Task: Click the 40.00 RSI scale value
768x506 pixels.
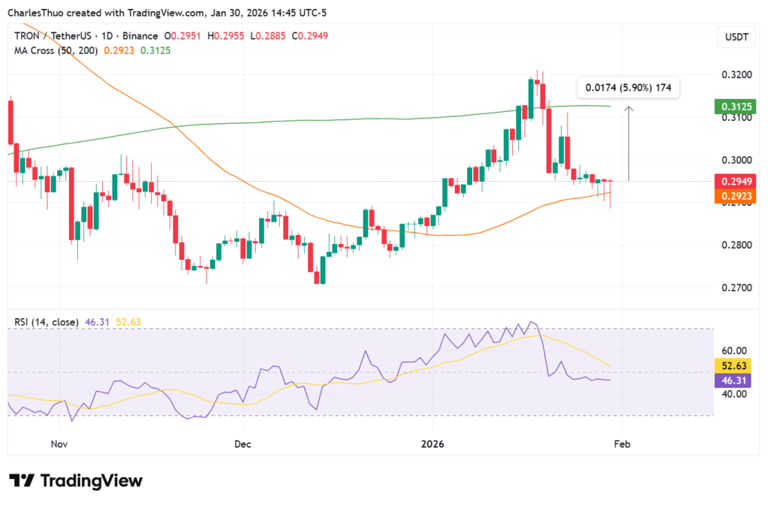Action: click(x=734, y=394)
